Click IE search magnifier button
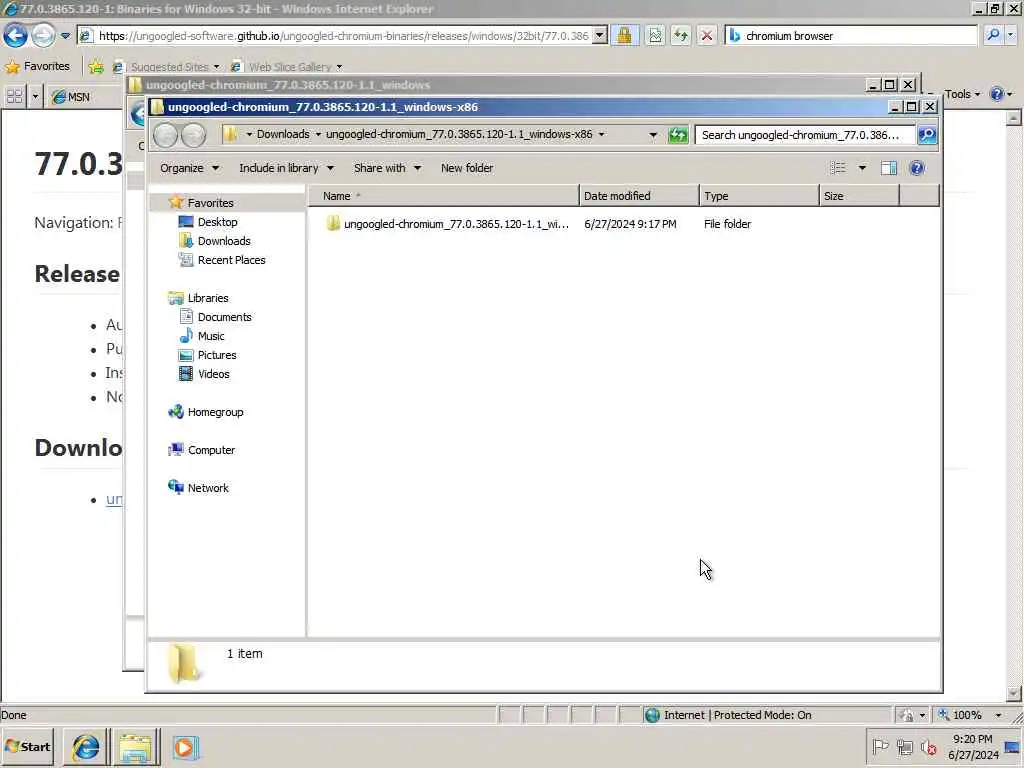This screenshot has width=1024, height=768. tap(993, 35)
